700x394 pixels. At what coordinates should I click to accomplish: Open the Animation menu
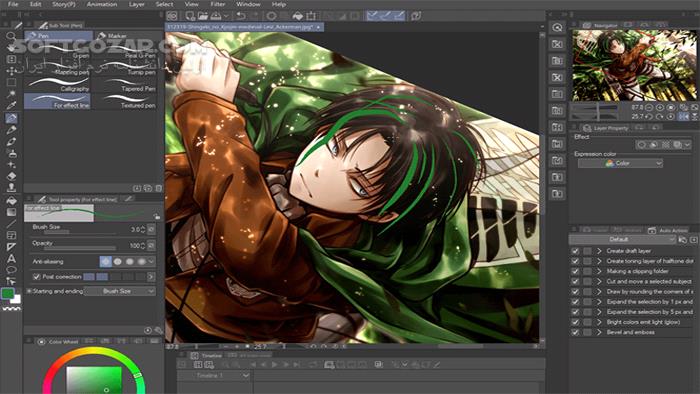[101, 4]
